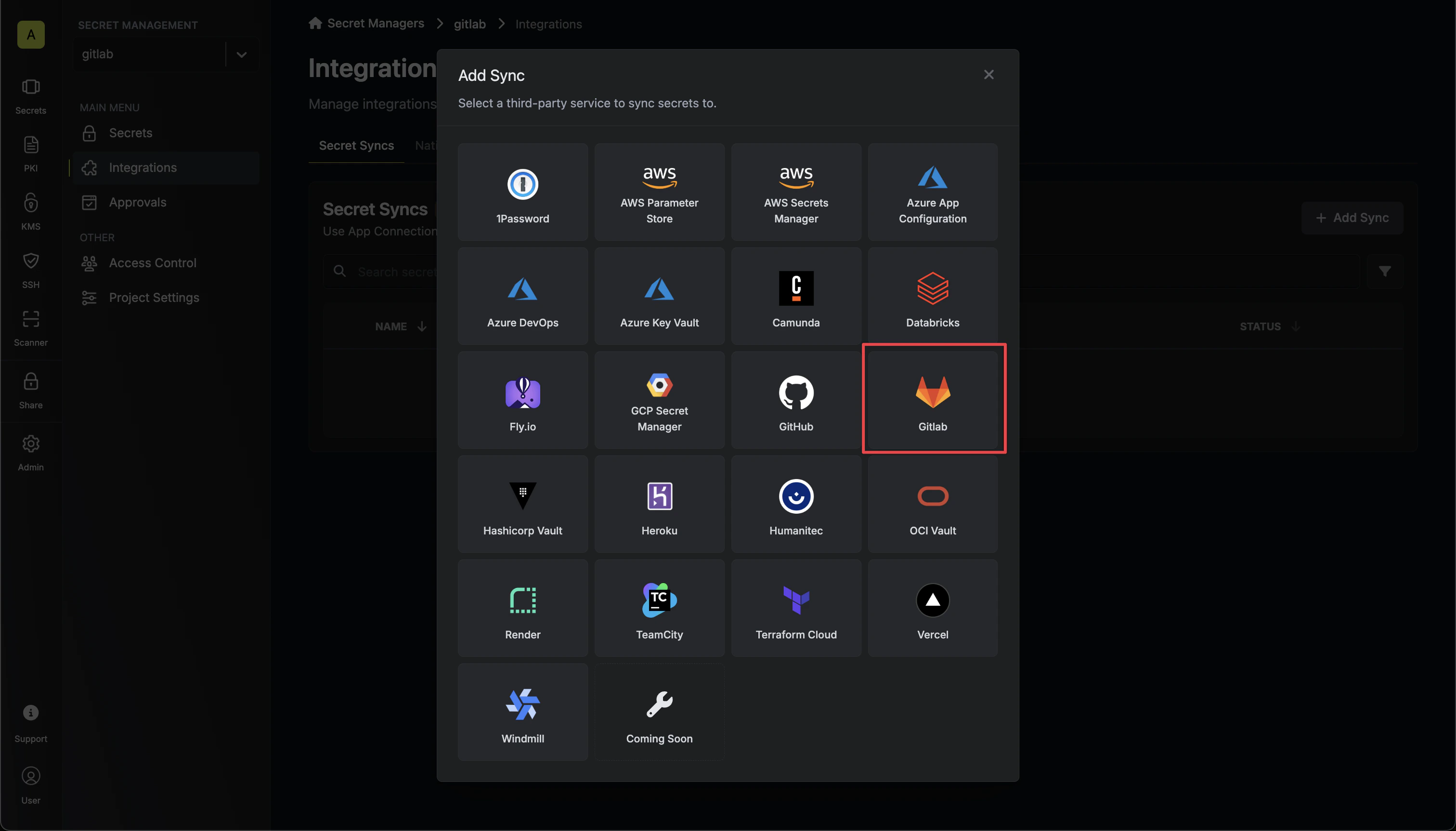Select the 1Password sync option
The width and height of the screenshot is (1456, 831).
tap(522, 192)
